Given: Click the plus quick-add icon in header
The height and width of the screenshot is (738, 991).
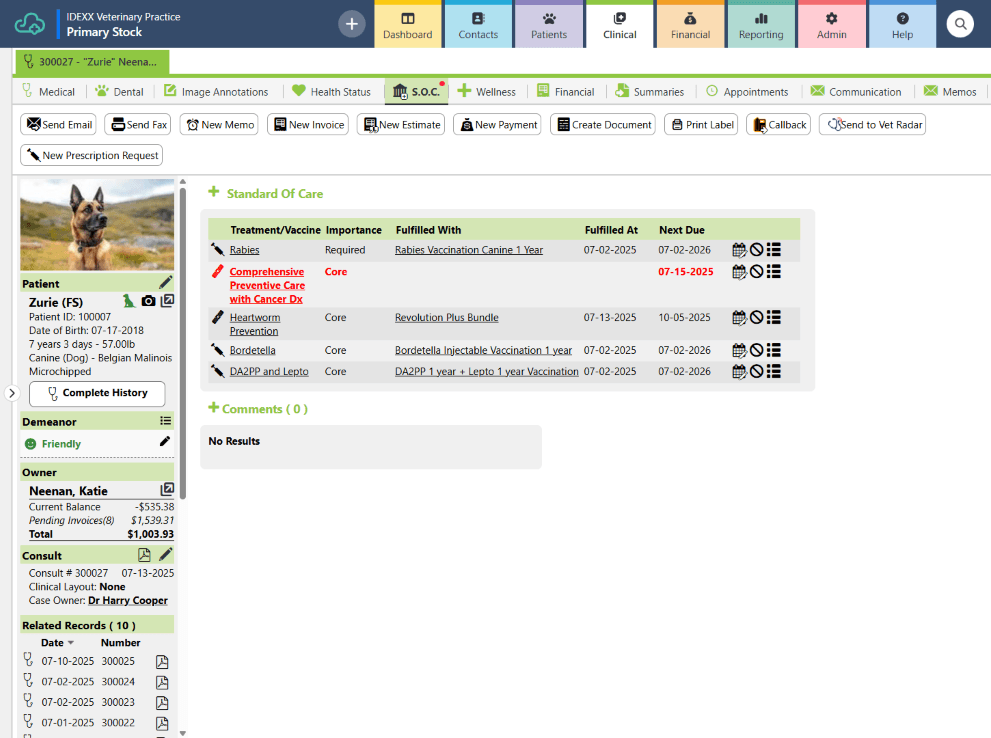Looking at the screenshot, I should [x=351, y=24].
